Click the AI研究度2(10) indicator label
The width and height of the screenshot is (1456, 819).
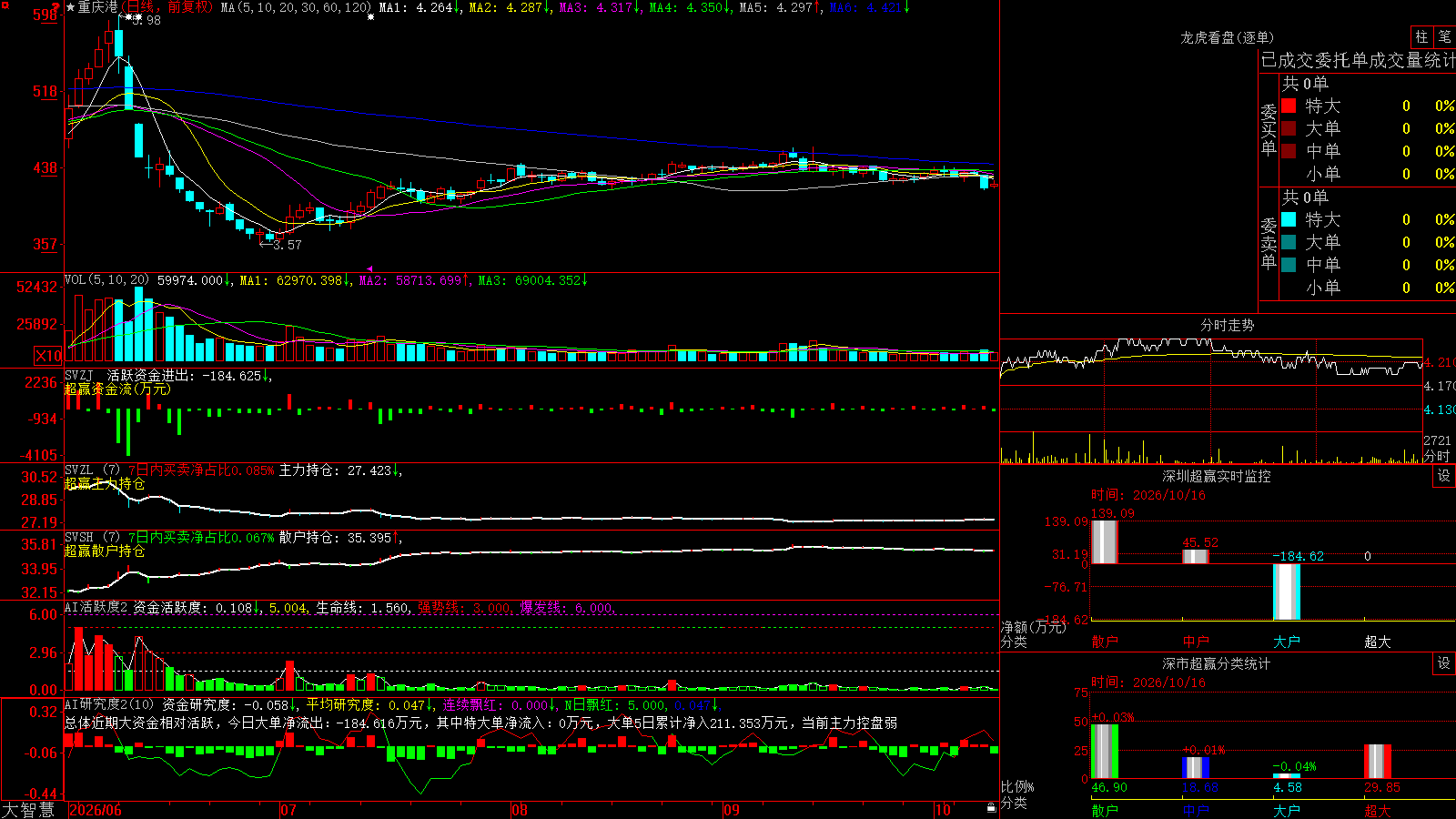[x=109, y=704]
